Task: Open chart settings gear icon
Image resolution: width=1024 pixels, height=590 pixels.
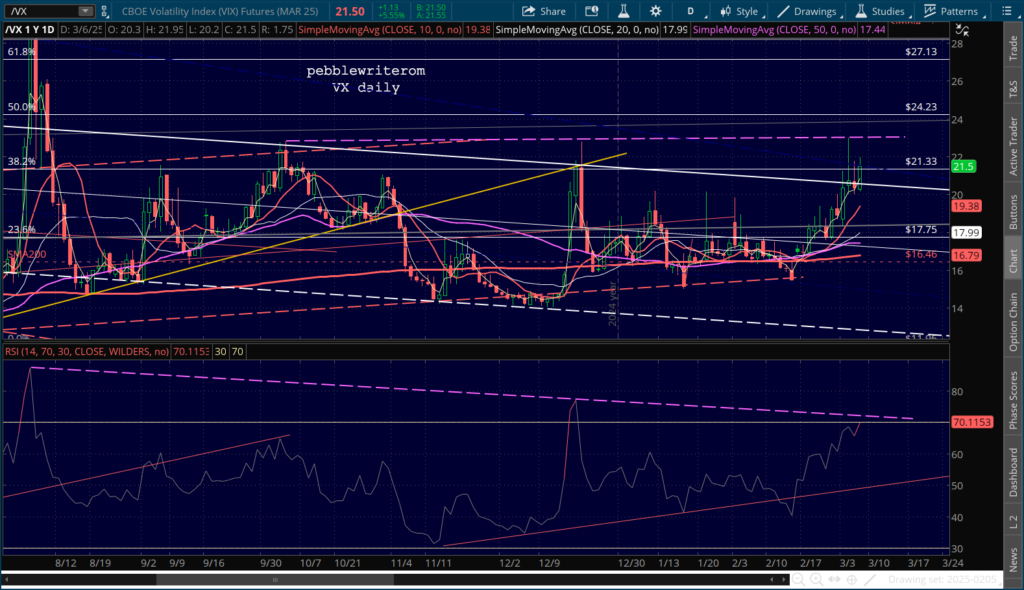Action: [655, 11]
